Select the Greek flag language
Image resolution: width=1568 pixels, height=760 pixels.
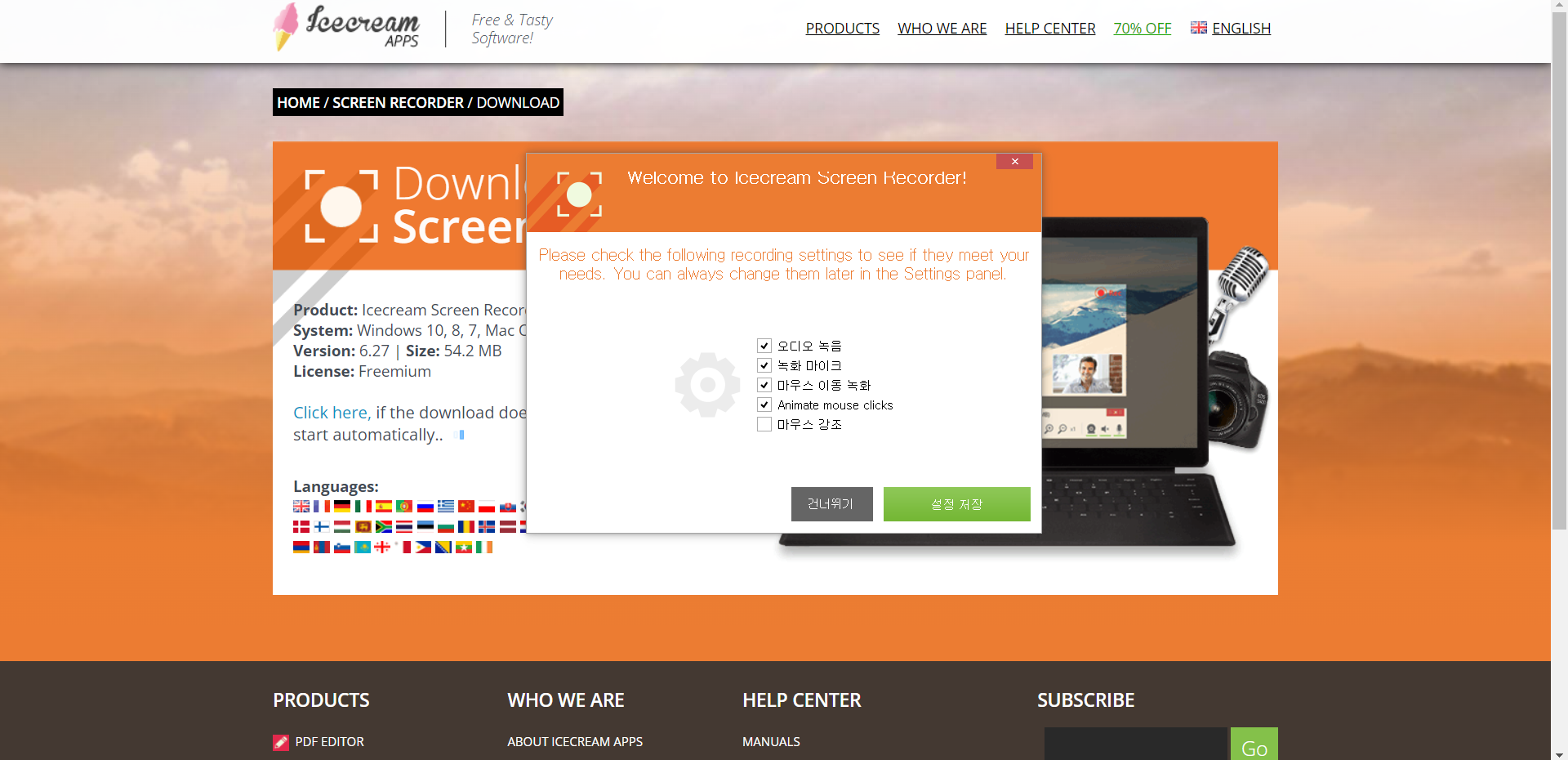pos(446,506)
